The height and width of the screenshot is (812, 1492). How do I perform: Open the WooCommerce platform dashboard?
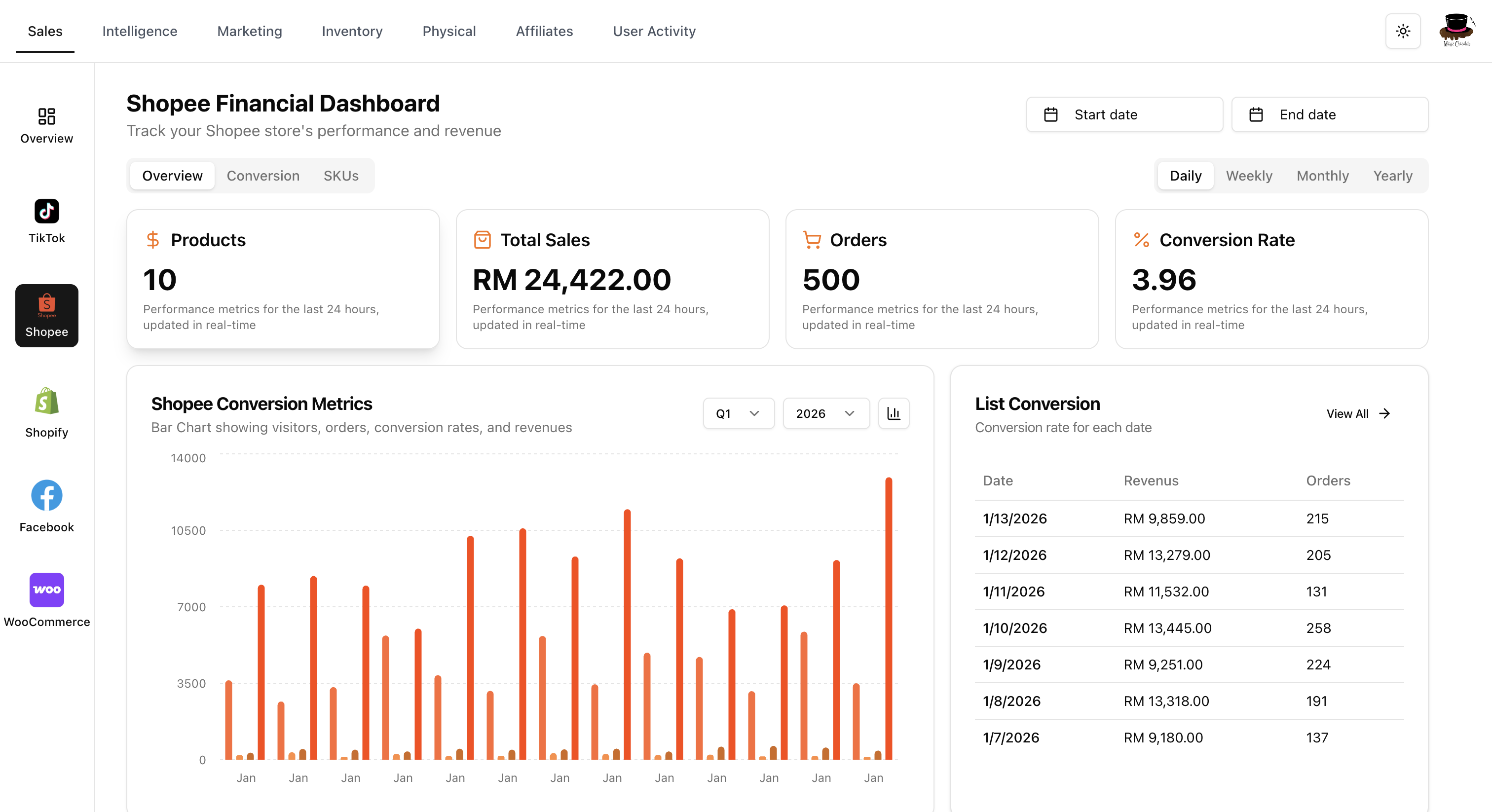(46, 590)
